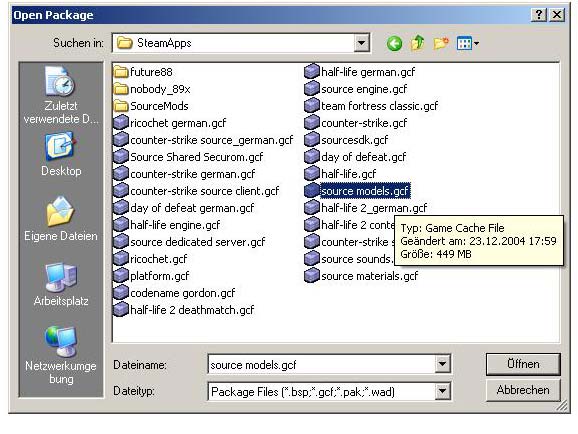The height and width of the screenshot is (434, 578).
Task: Expand the Dateityp dropdown arrow
Action: 442,391
